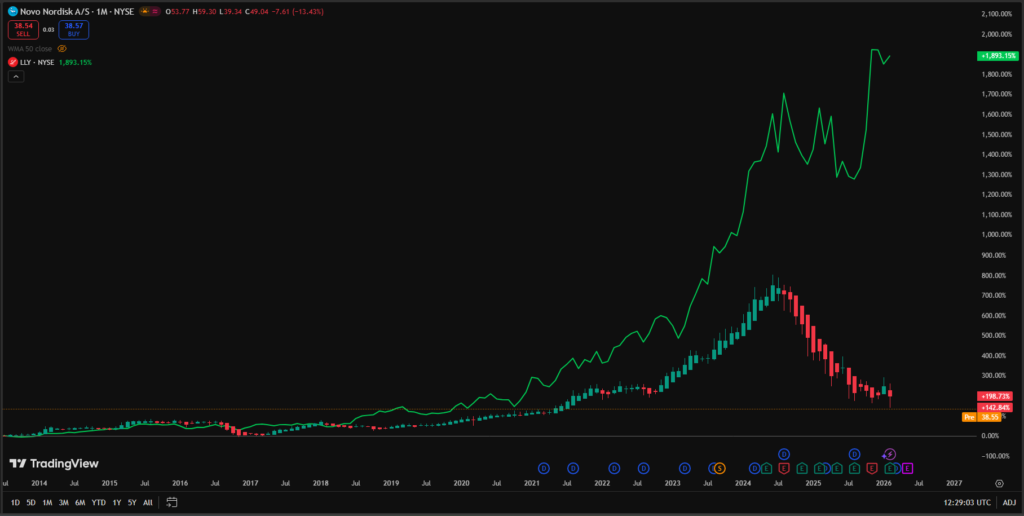Click the magenta E upcoming earnings marker
The height and width of the screenshot is (516, 1024).
click(907, 468)
